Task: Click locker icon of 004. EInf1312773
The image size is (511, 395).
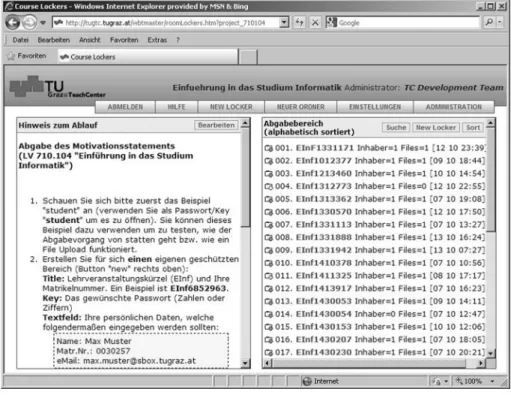Action: coord(269,186)
